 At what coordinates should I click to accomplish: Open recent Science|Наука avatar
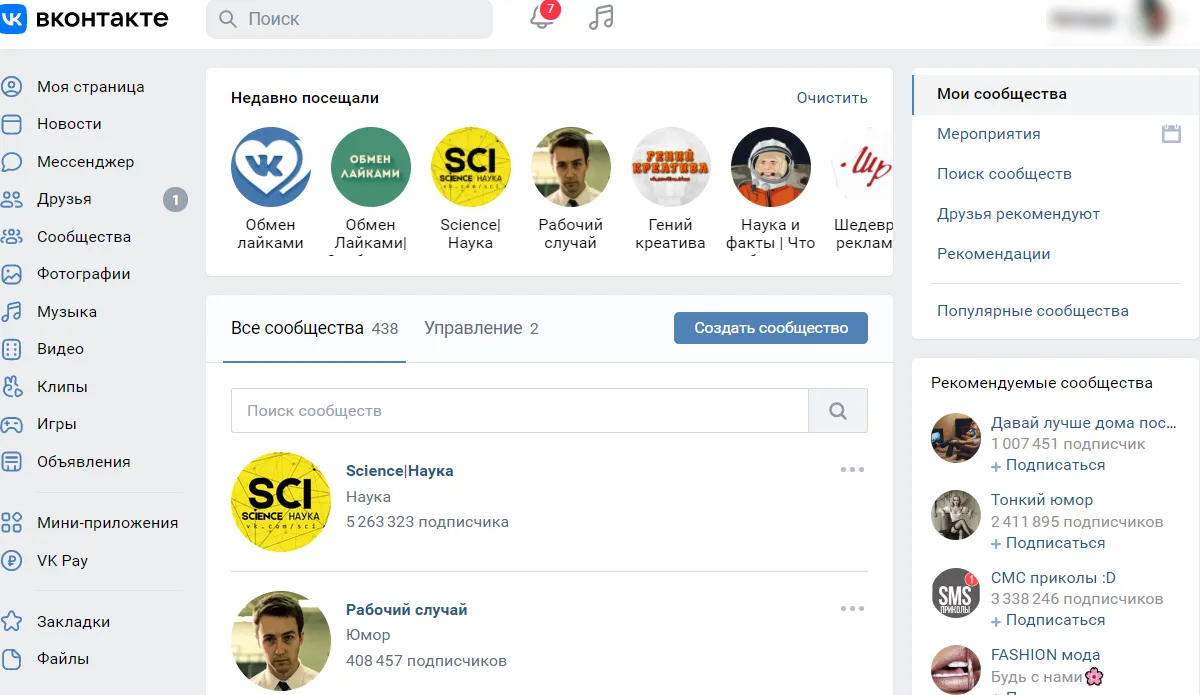[470, 167]
